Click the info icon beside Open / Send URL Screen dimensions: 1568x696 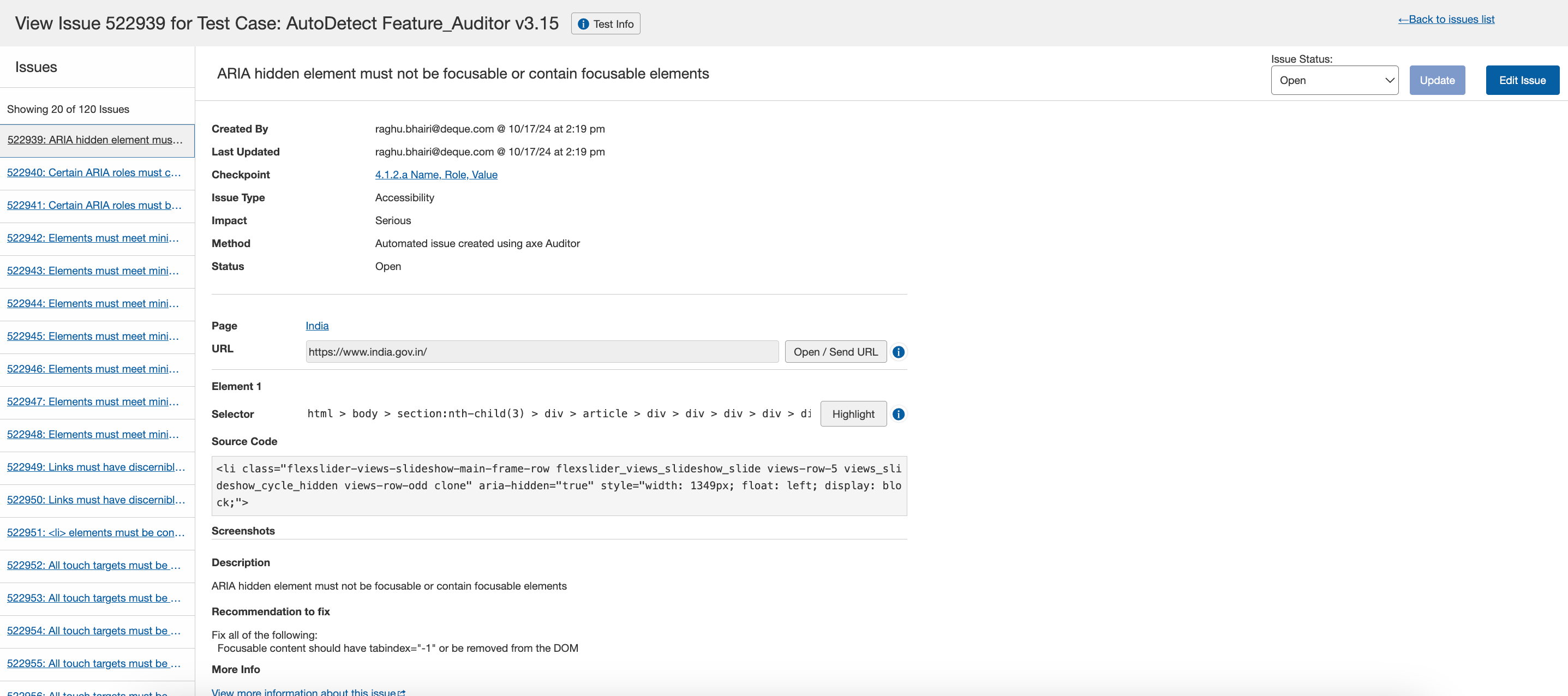[898, 352]
